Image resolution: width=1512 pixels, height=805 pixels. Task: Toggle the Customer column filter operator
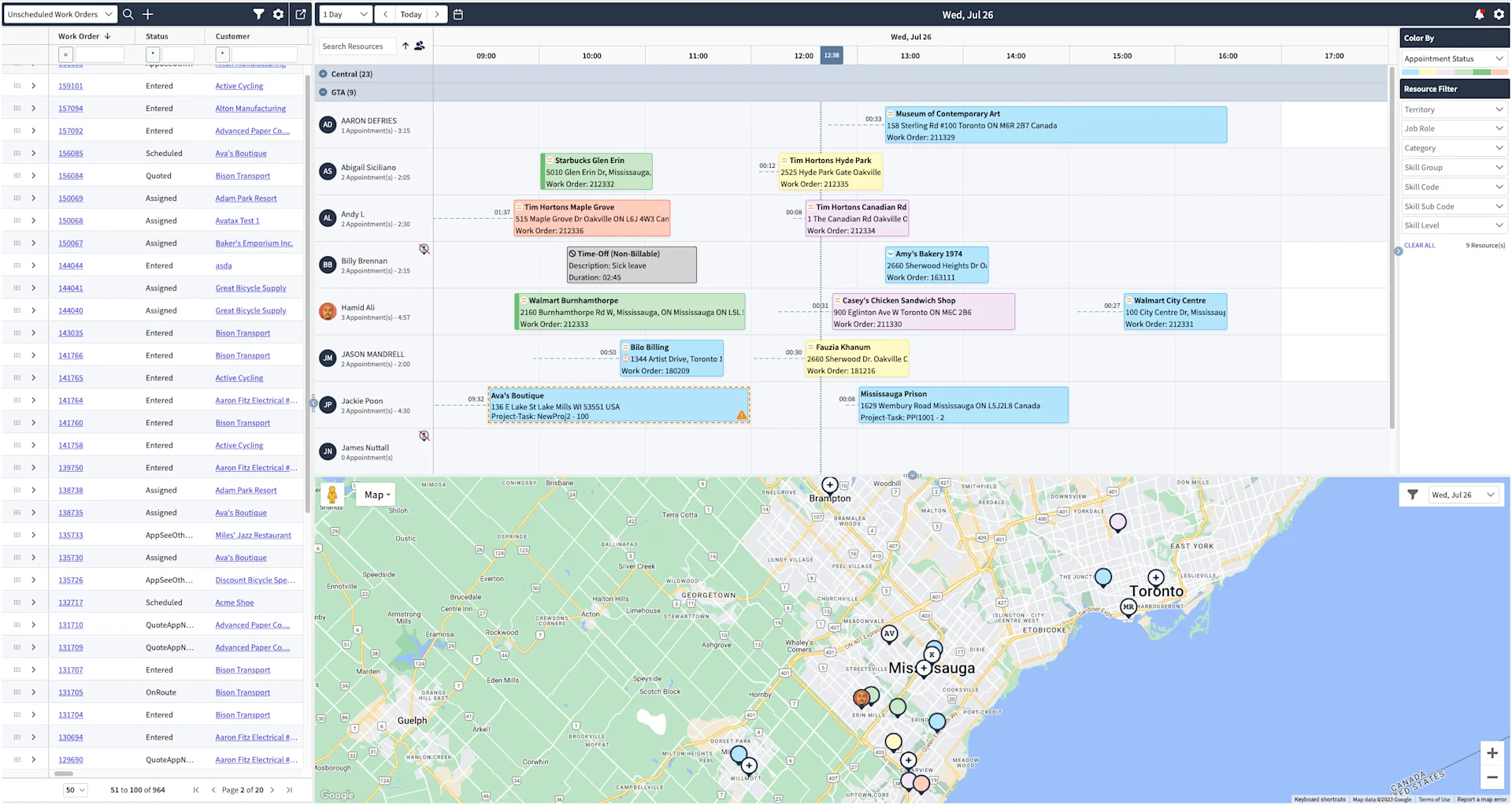click(223, 54)
